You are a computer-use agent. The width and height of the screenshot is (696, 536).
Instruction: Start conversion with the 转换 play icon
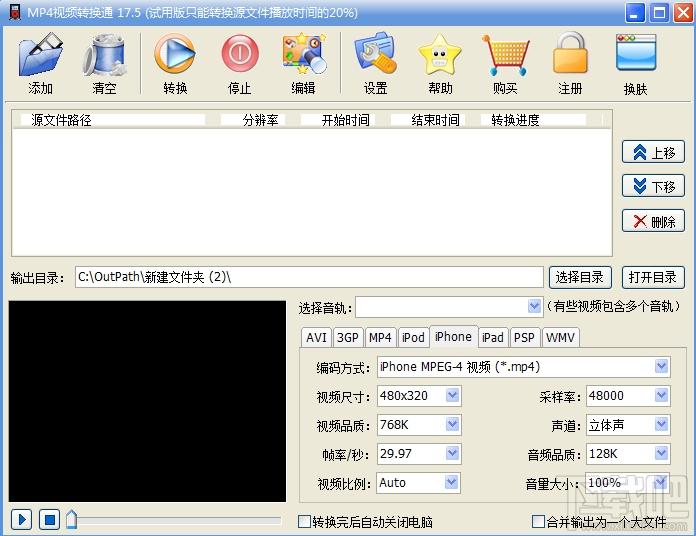[175, 54]
